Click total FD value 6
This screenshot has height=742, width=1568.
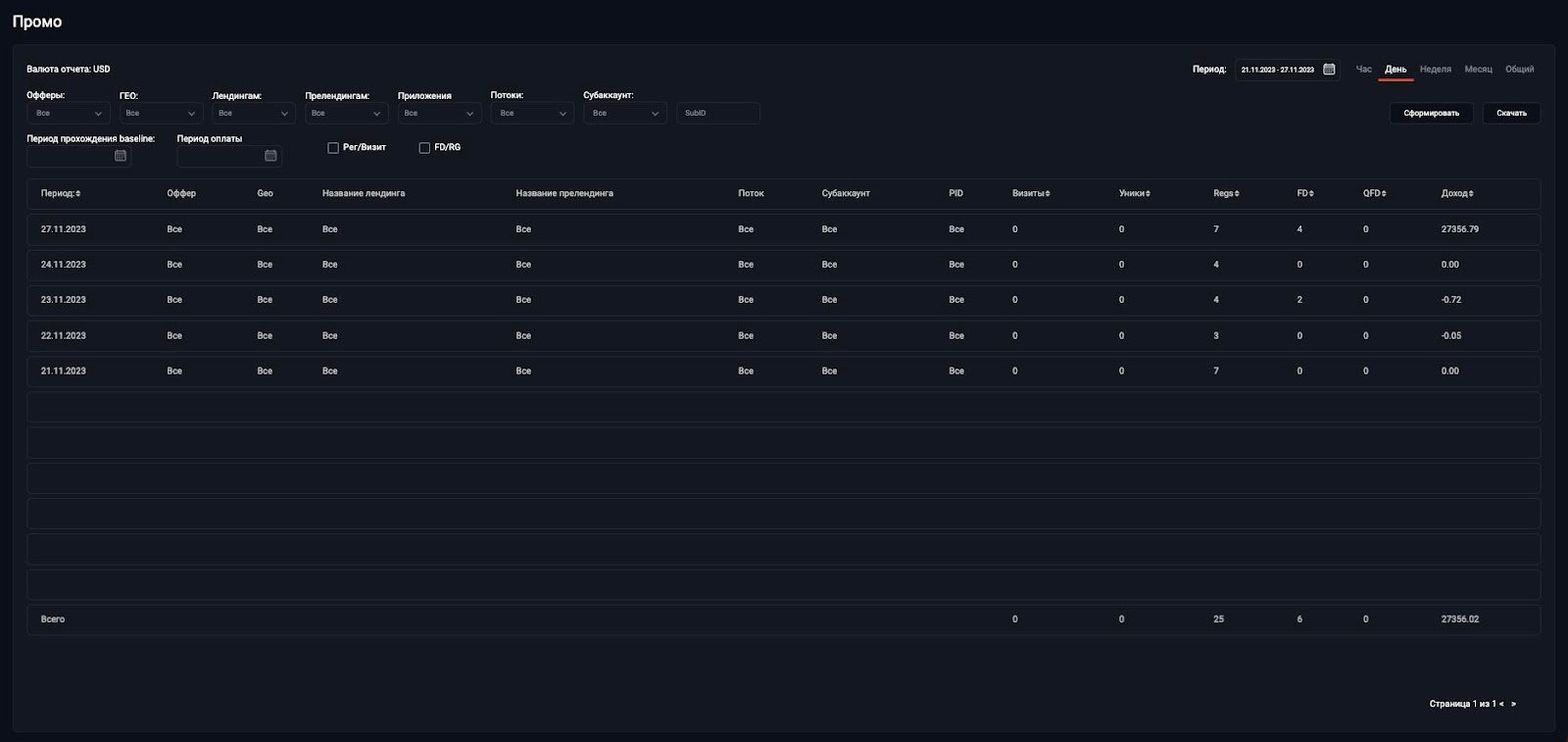1299,619
